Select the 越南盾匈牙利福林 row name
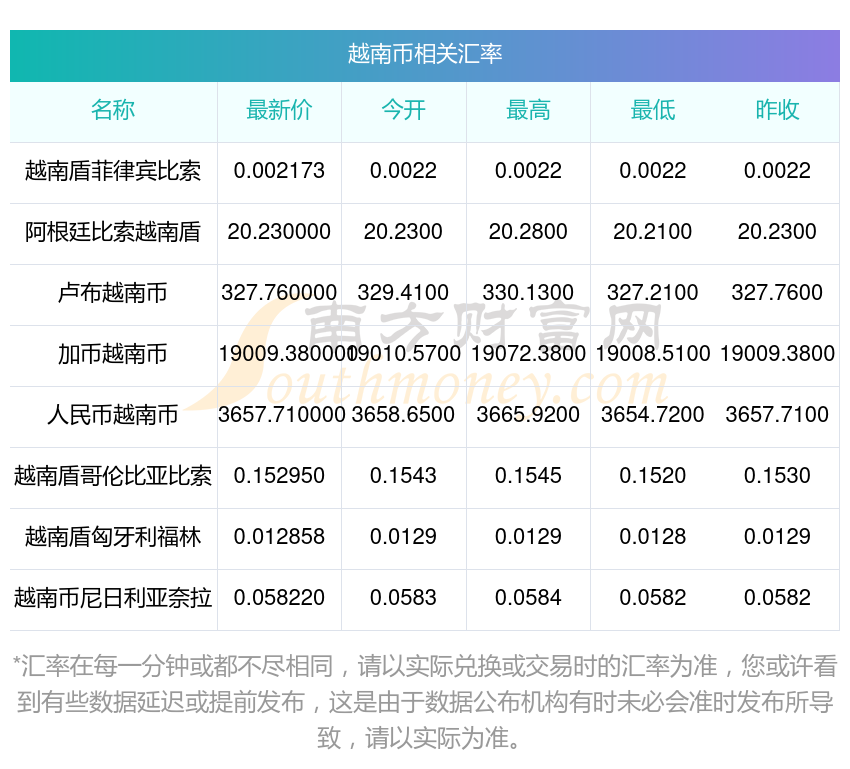Screen dimensions: 850x769 click(113, 537)
